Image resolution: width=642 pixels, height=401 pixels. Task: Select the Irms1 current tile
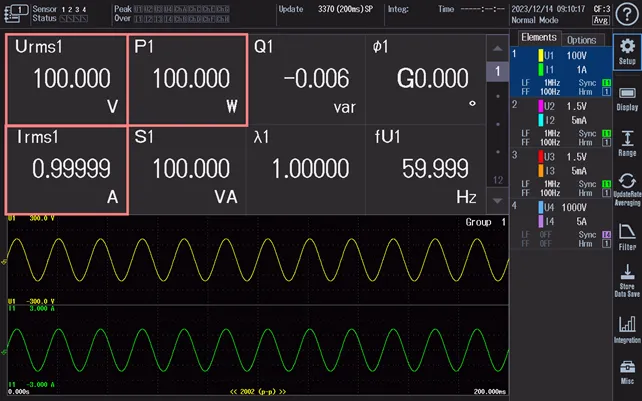point(66,170)
